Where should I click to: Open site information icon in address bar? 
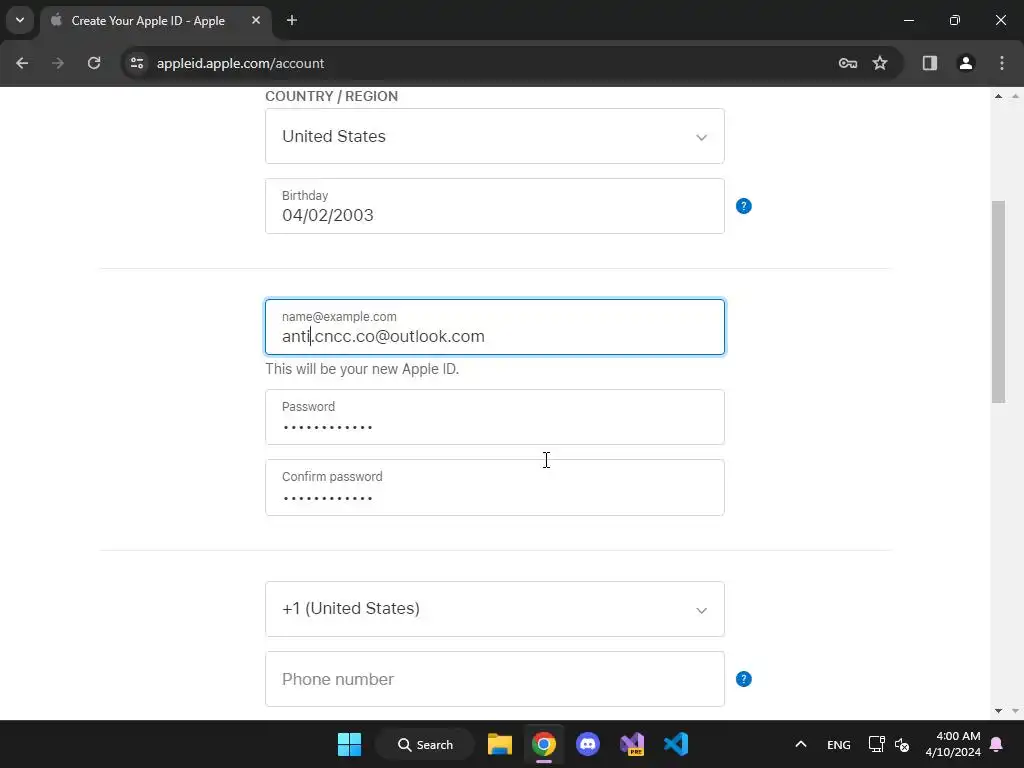tap(137, 63)
